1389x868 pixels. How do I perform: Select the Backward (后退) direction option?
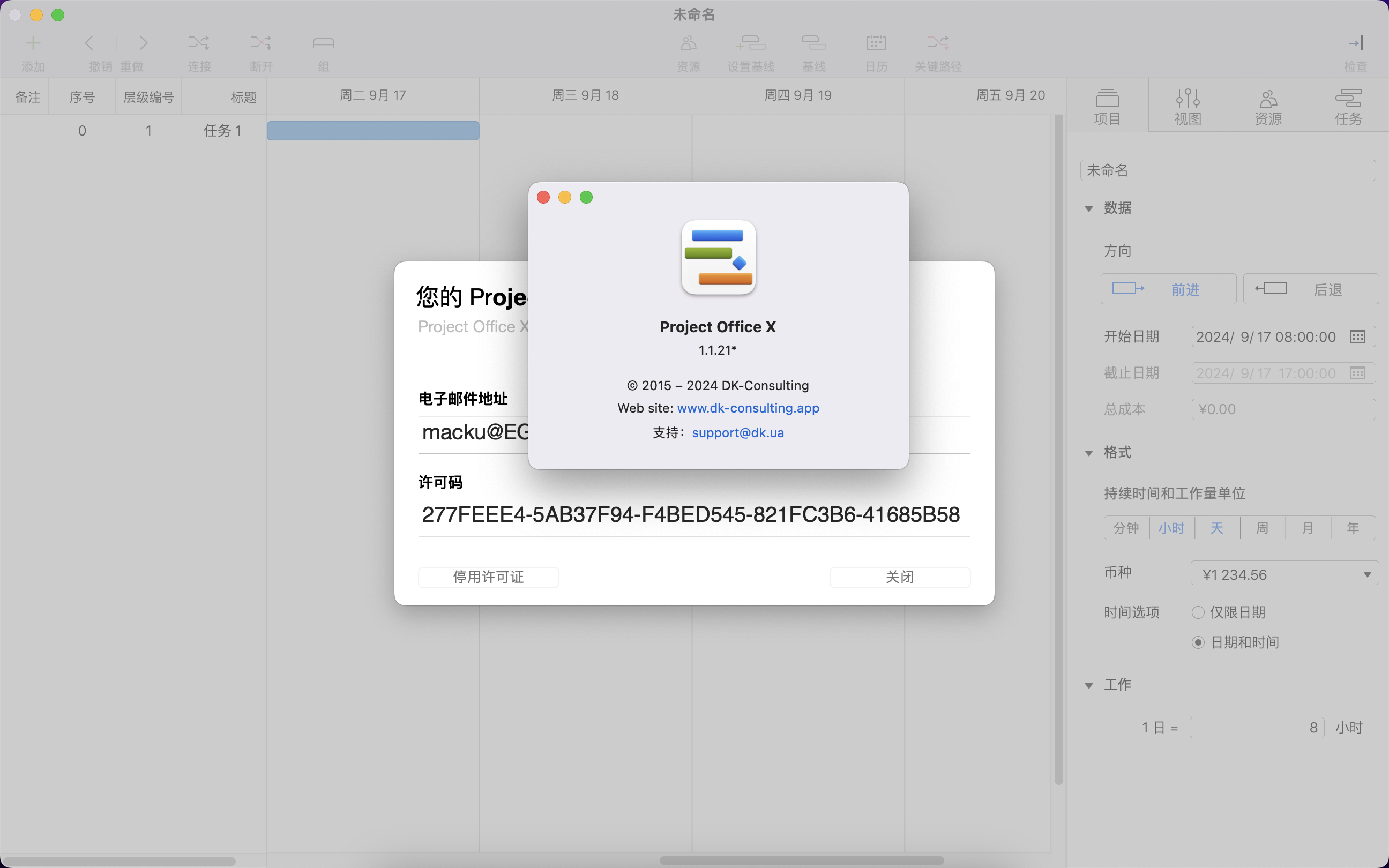pos(1311,289)
